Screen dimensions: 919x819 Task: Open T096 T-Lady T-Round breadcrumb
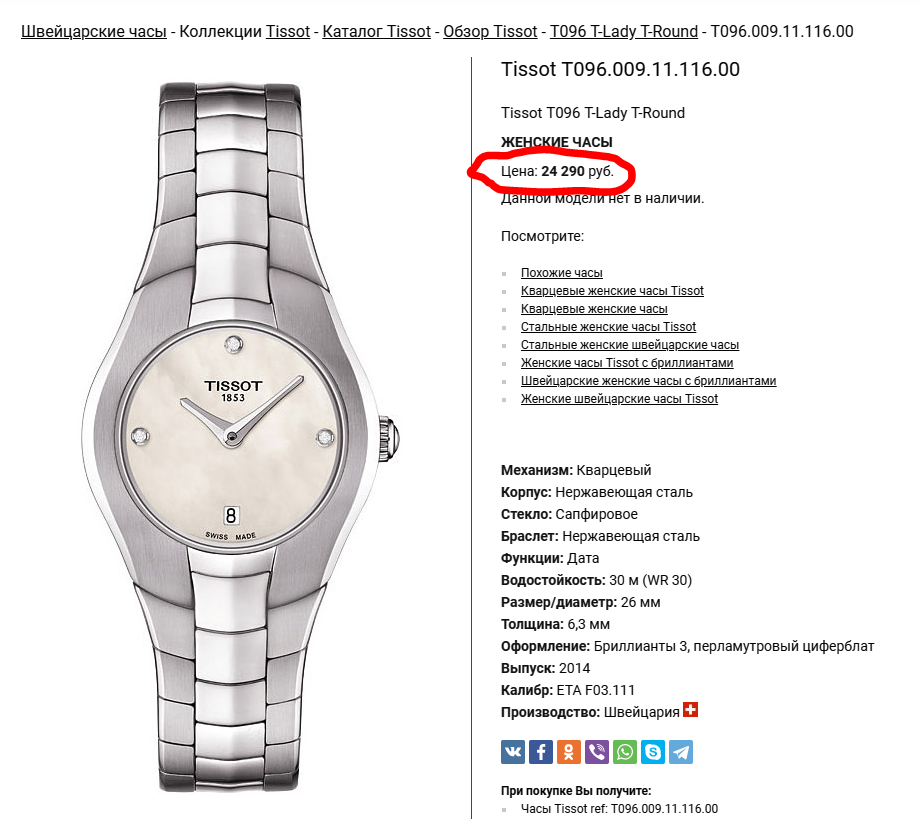(624, 31)
